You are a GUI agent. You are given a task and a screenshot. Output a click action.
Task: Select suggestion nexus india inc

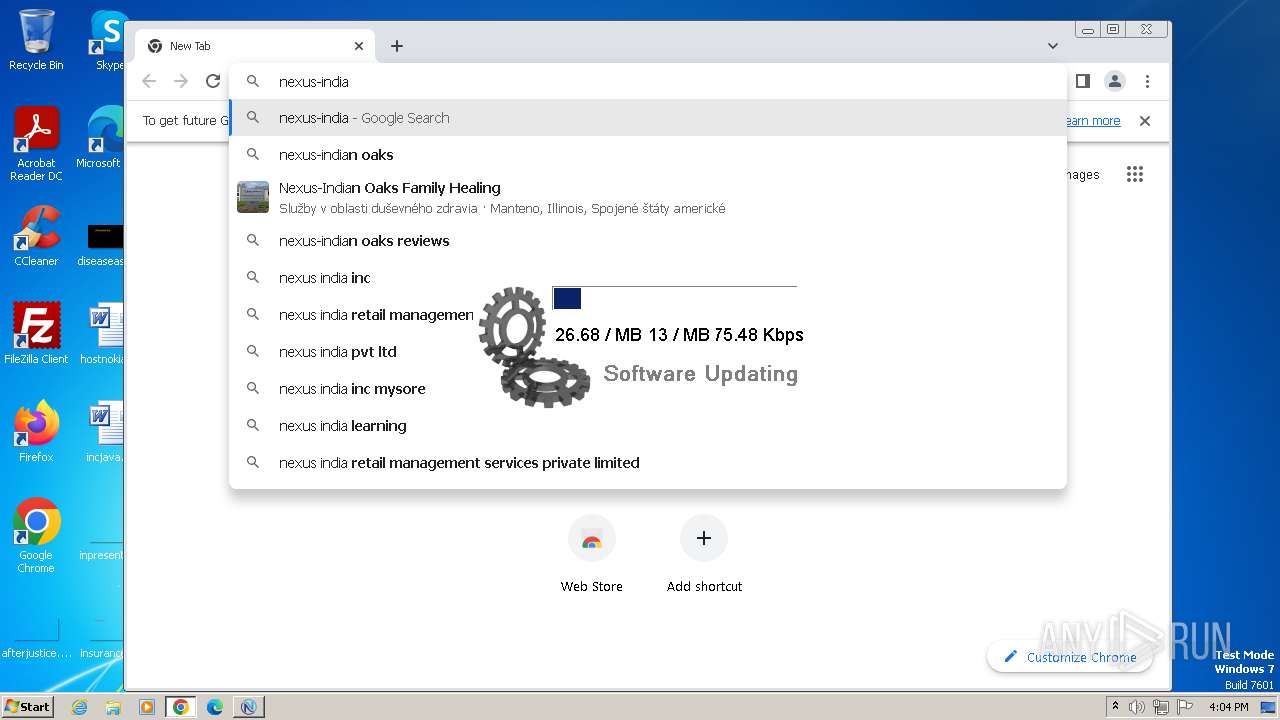[648, 278]
